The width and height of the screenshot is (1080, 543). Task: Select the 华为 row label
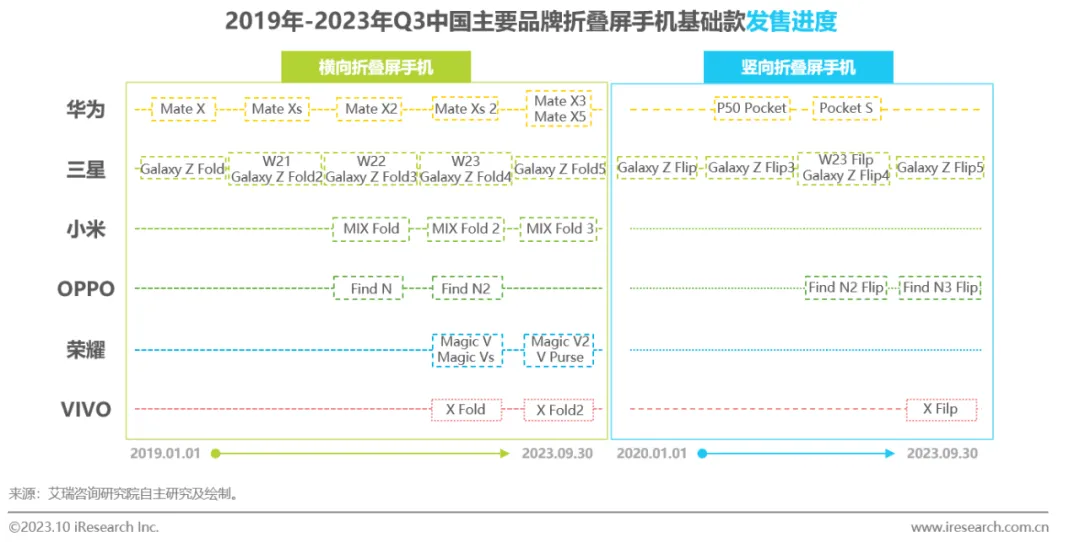85,109
